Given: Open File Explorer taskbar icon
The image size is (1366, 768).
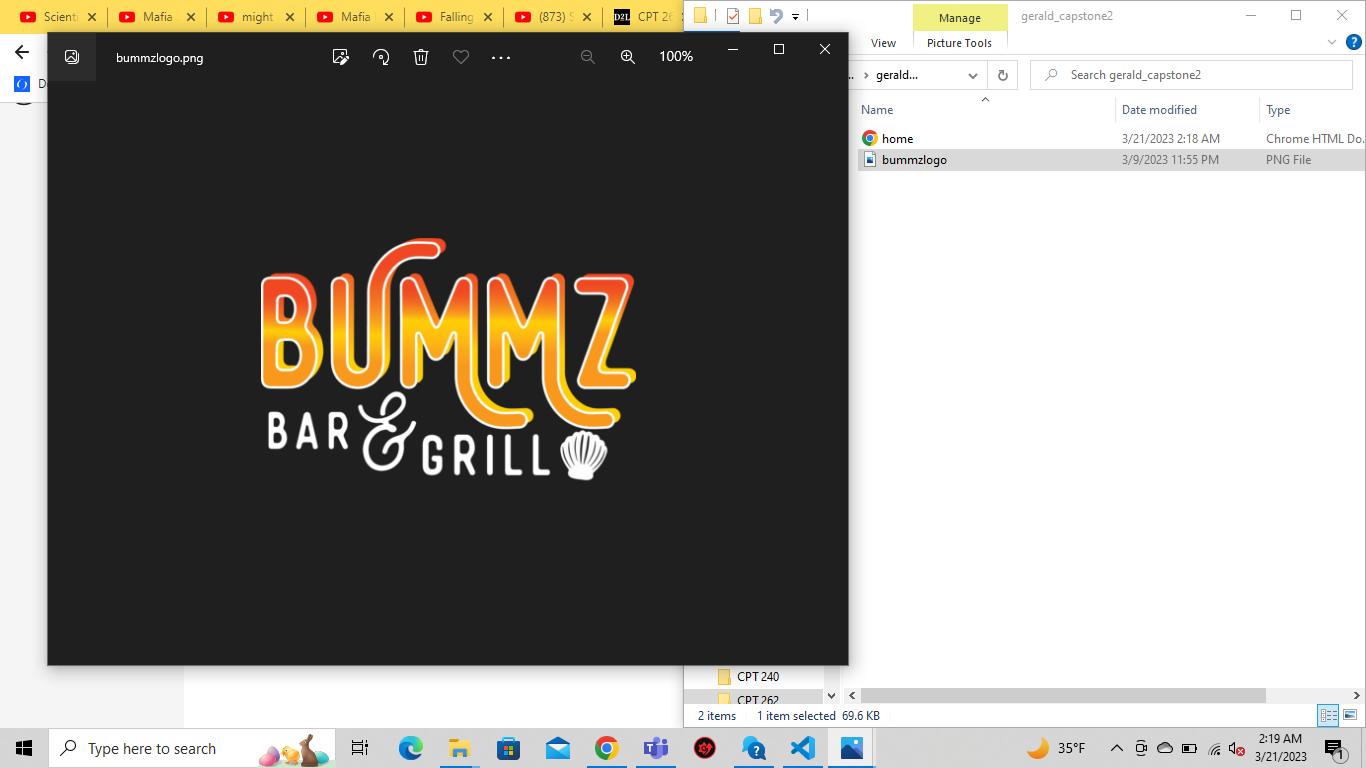Looking at the screenshot, I should pos(459,748).
